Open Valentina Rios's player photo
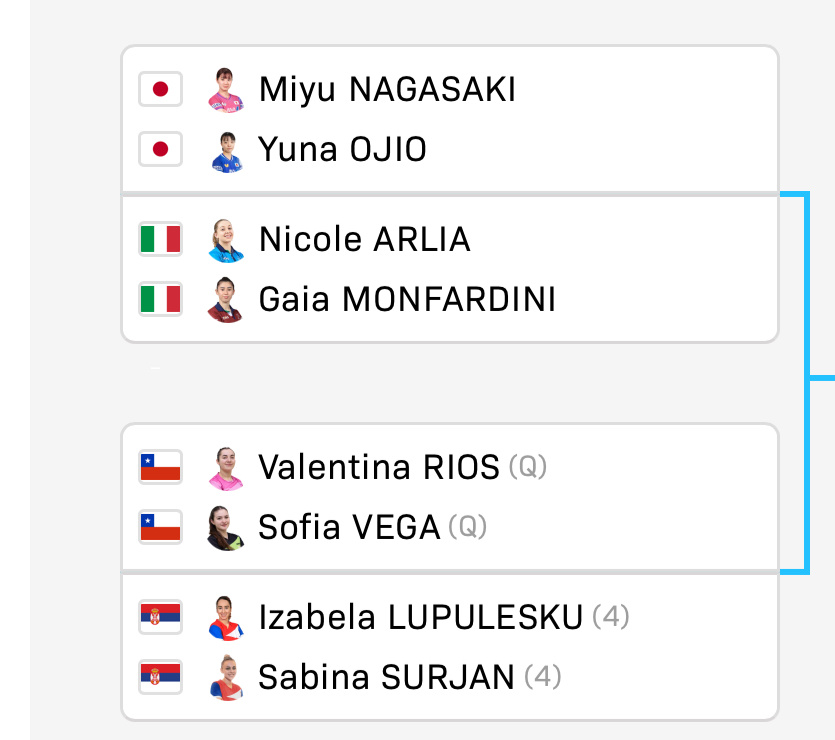The width and height of the screenshot is (835, 740). (226, 468)
